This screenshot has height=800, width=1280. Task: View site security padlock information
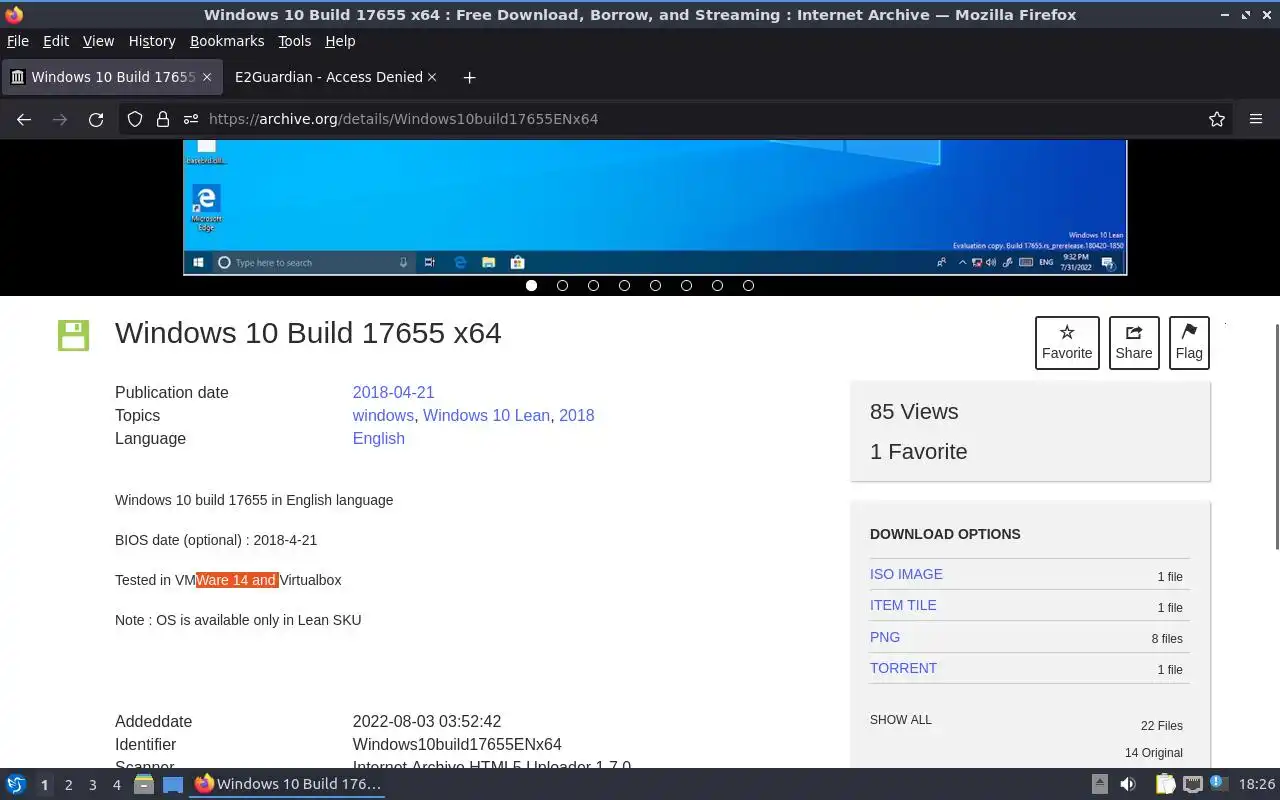click(x=163, y=119)
